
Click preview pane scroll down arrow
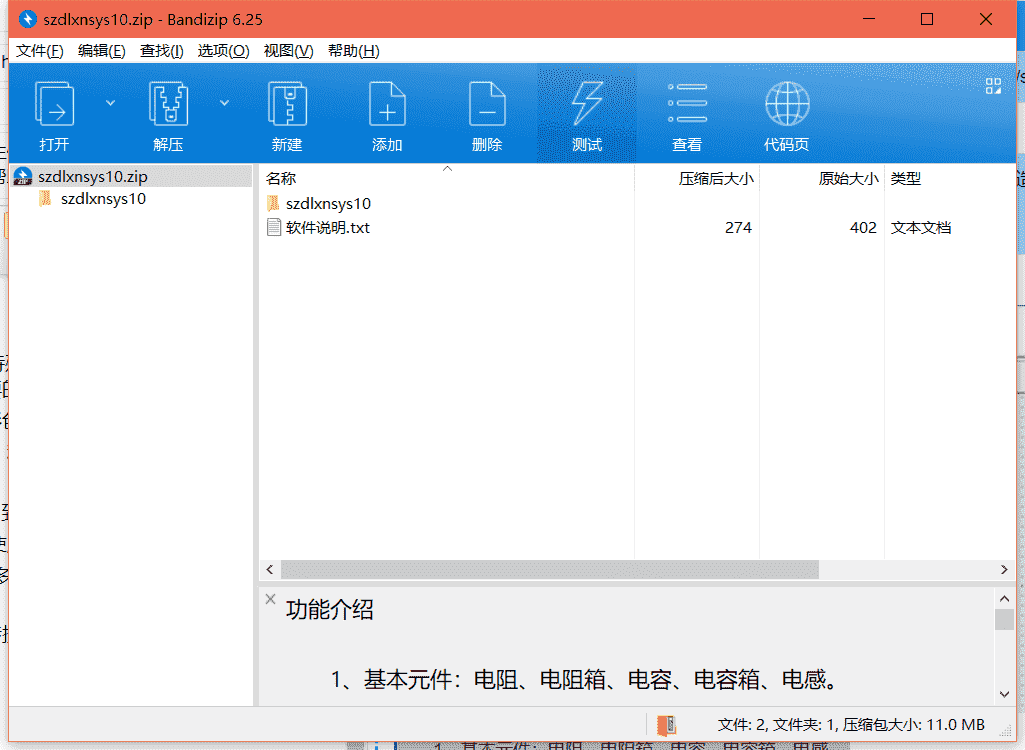[1005, 694]
